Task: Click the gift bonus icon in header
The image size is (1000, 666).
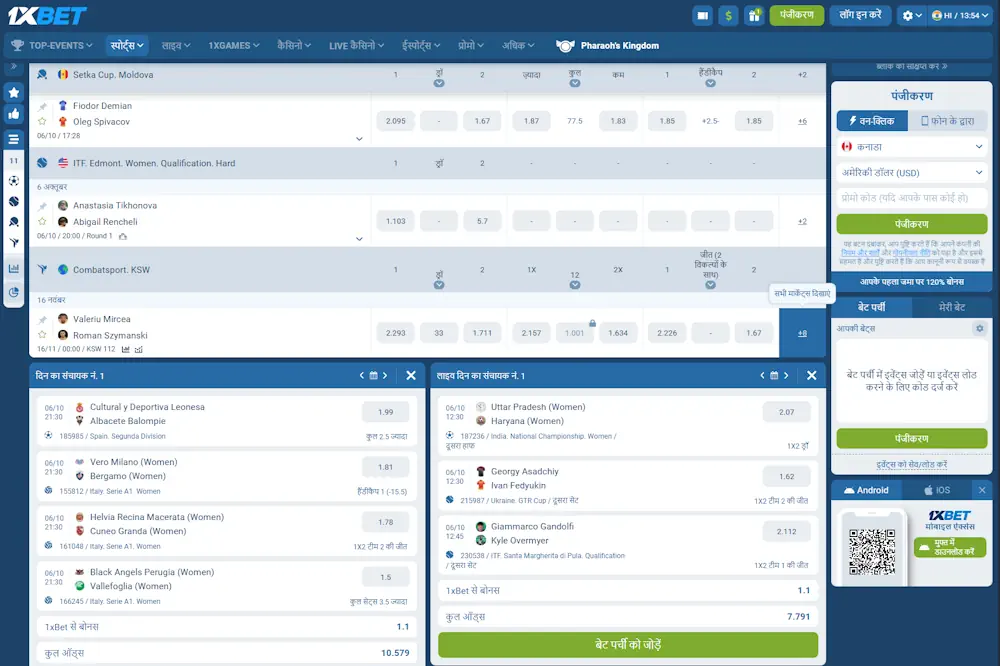Action: 753,15
